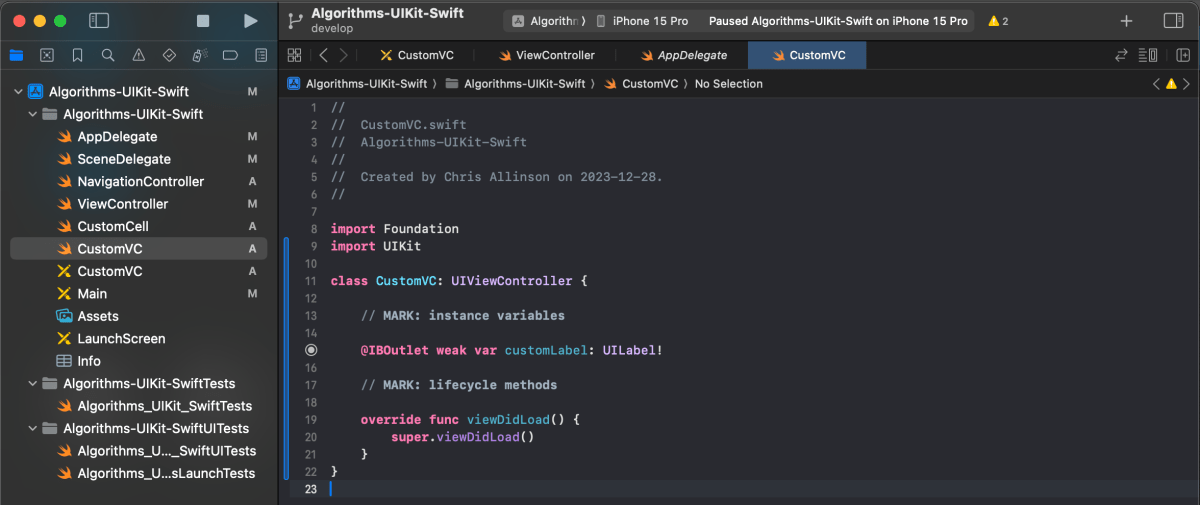
Task: Go forward in editor history
Action: coord(343,55)
